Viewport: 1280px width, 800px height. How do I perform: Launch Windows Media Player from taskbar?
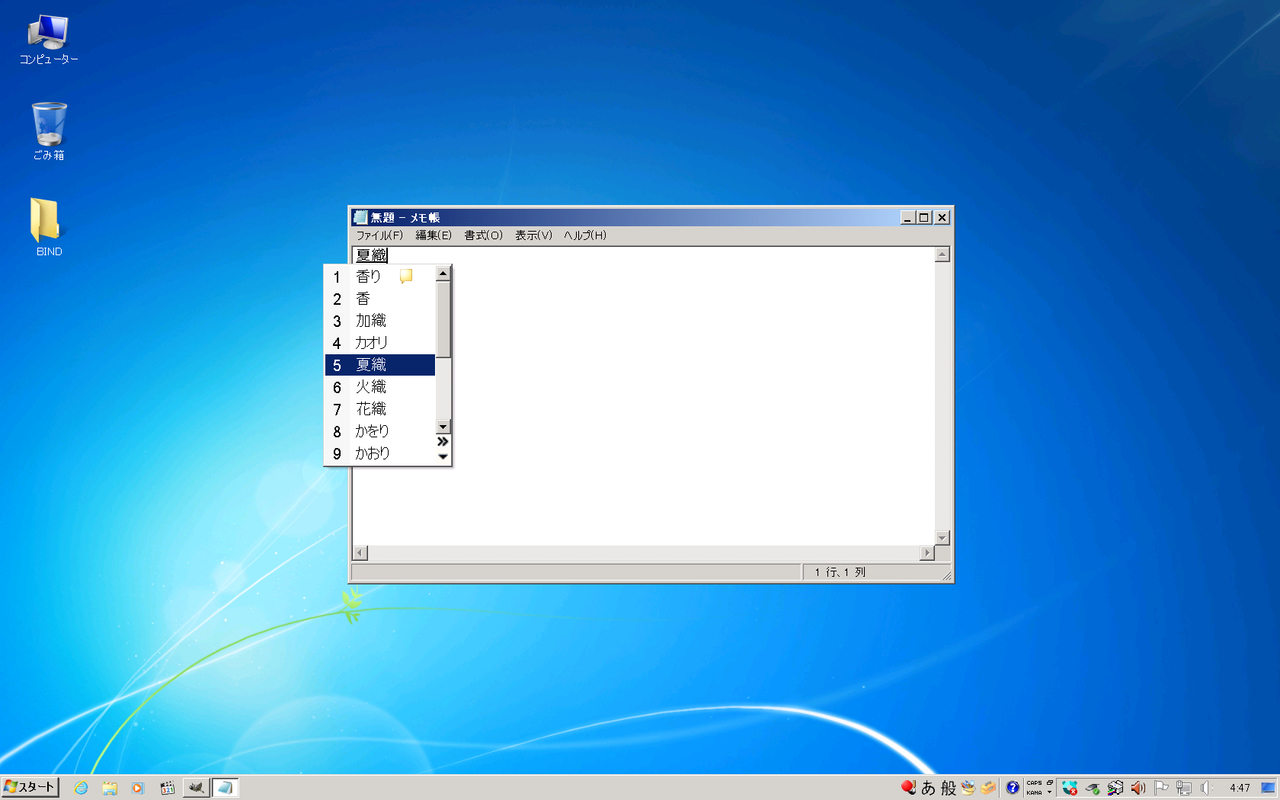pyautogui.click(x=138, y=788)
